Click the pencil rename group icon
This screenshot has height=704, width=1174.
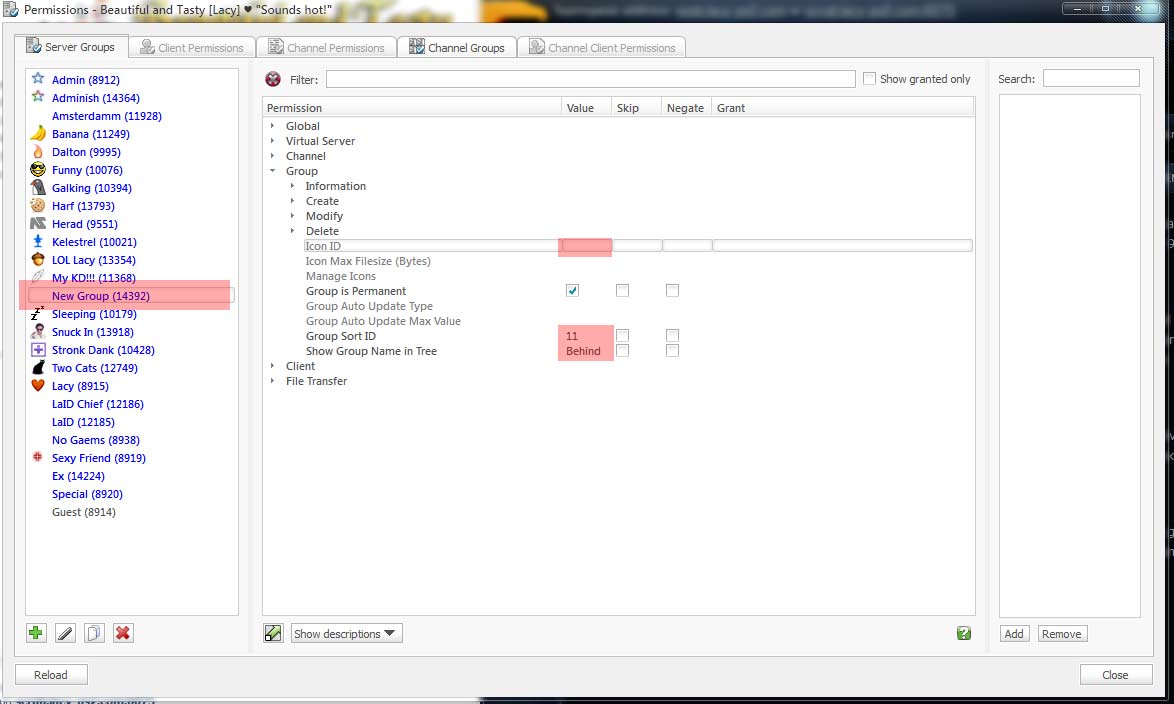[x=65, y=633]
